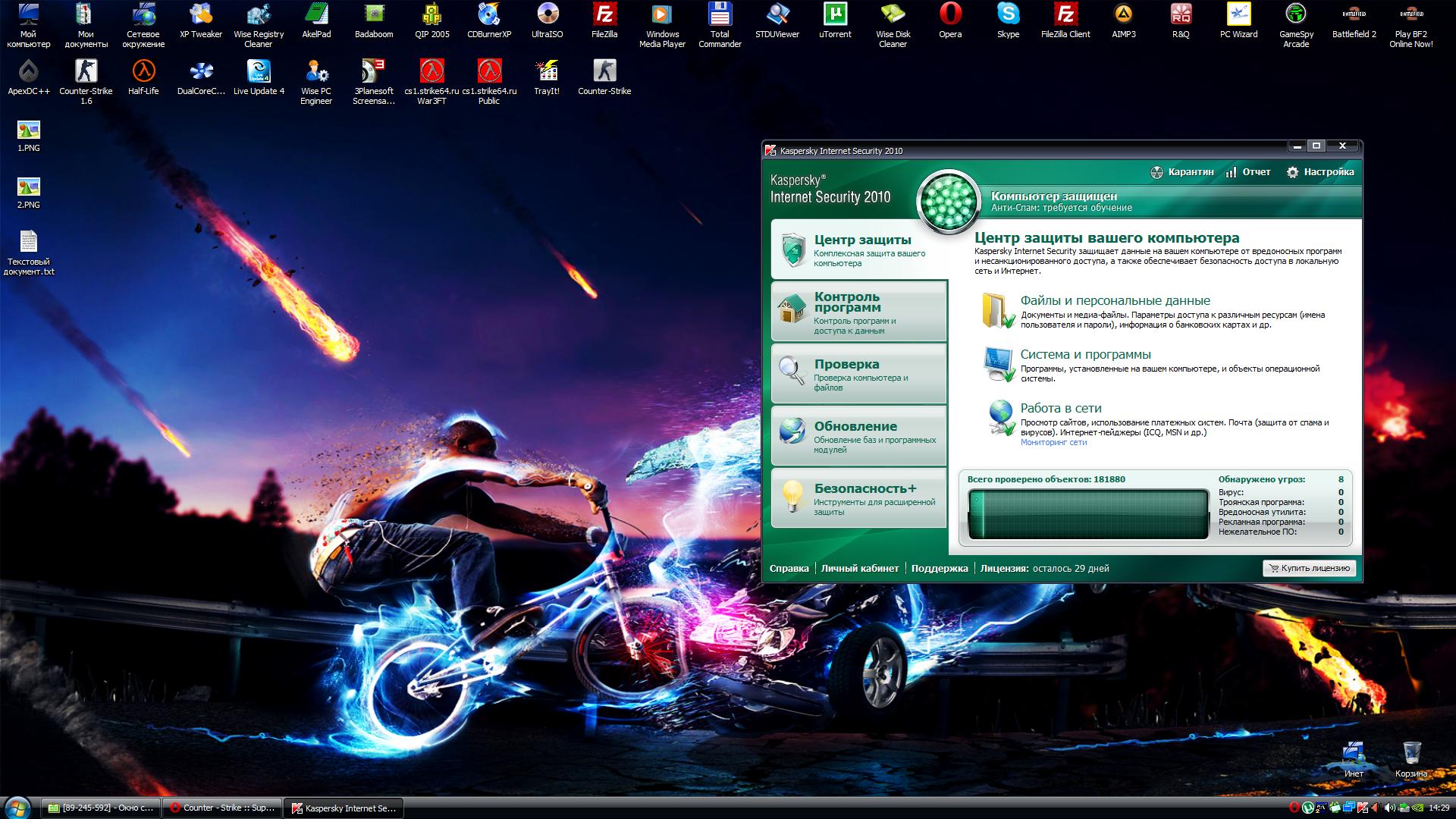Select the R&Q desktop shortcut

1181,21
